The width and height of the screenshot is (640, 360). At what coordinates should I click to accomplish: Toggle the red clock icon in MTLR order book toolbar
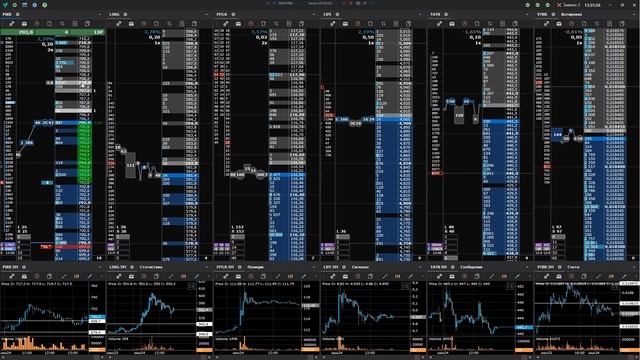point(251,24)
